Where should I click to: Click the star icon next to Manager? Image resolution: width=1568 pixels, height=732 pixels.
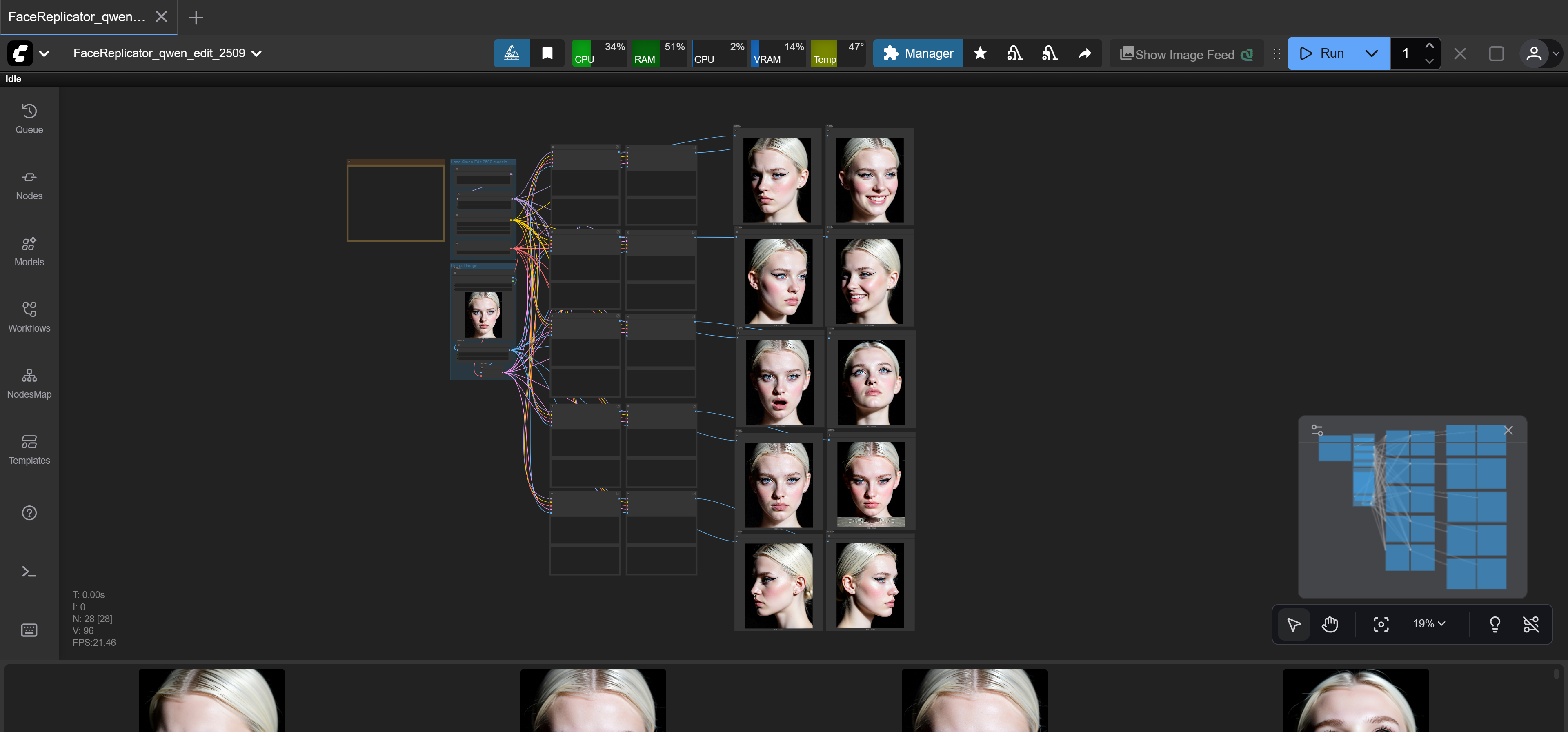(980, 53)
